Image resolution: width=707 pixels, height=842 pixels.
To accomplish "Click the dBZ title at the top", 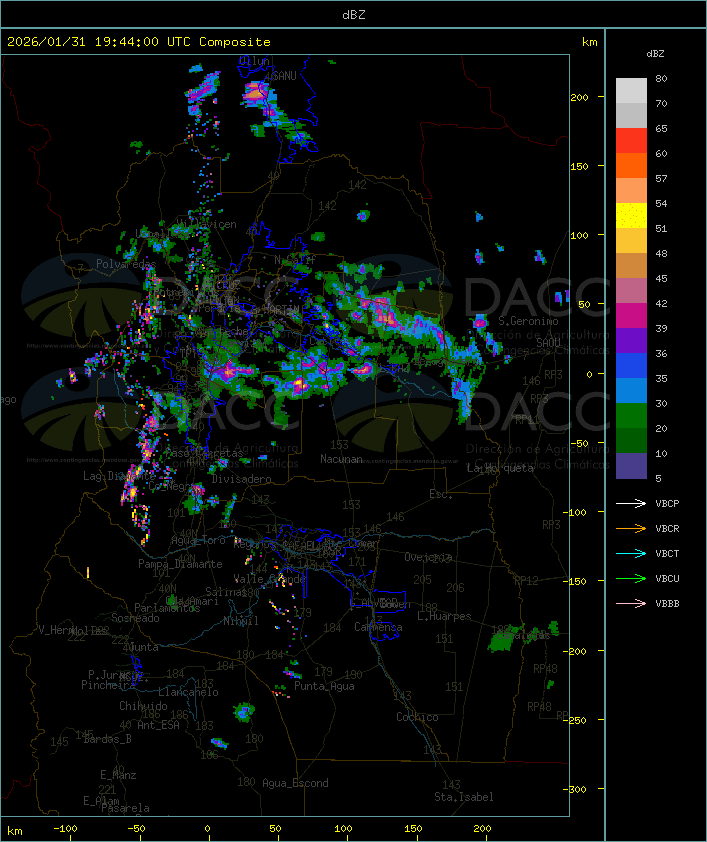I will click(353, 14).
